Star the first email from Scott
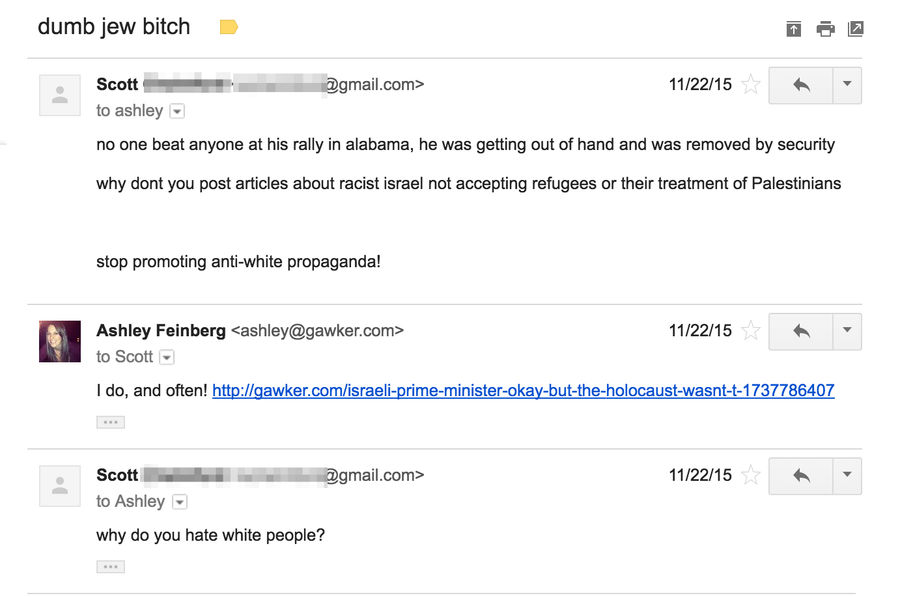This screenshot has width=900, height=597. (x=751, y=85)
